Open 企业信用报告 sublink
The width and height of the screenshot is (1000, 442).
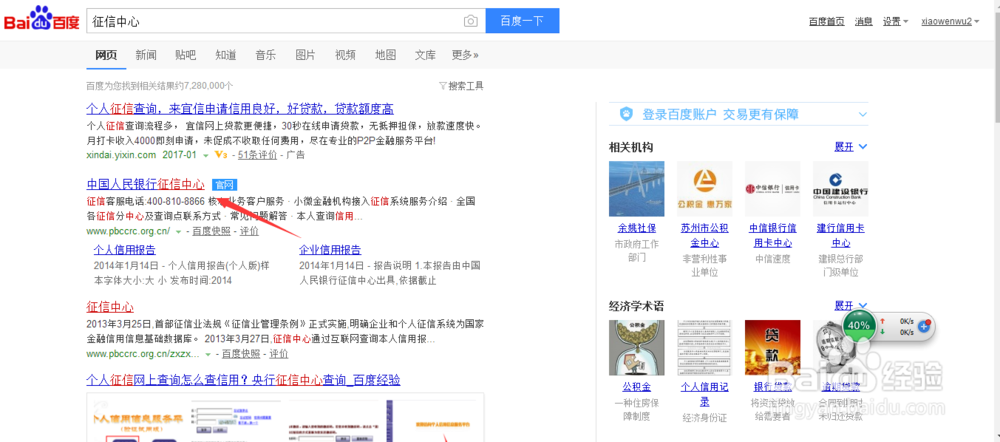point(330,249)
